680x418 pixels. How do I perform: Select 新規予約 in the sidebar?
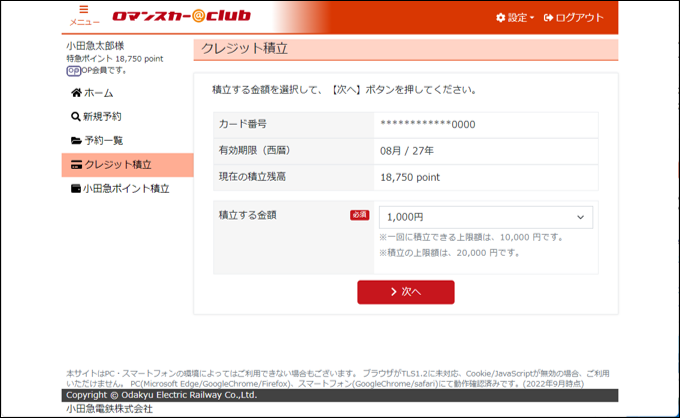tap(103, 117)
